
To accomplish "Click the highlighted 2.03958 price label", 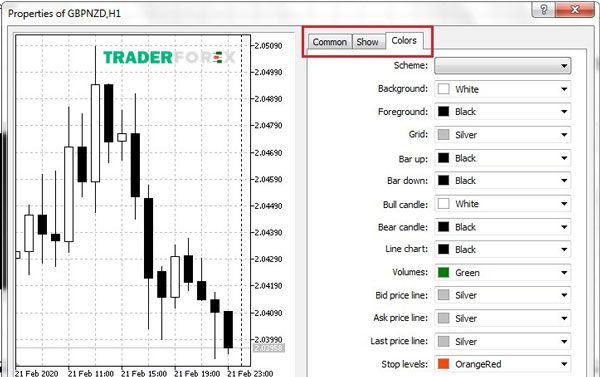I will click(269, 348).
